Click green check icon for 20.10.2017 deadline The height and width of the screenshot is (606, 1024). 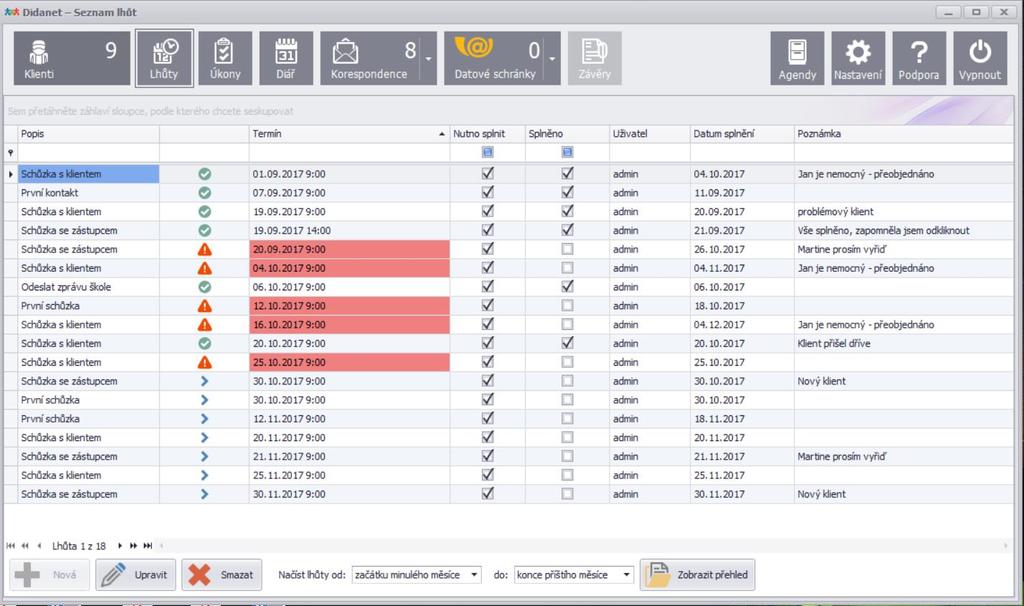204,343
